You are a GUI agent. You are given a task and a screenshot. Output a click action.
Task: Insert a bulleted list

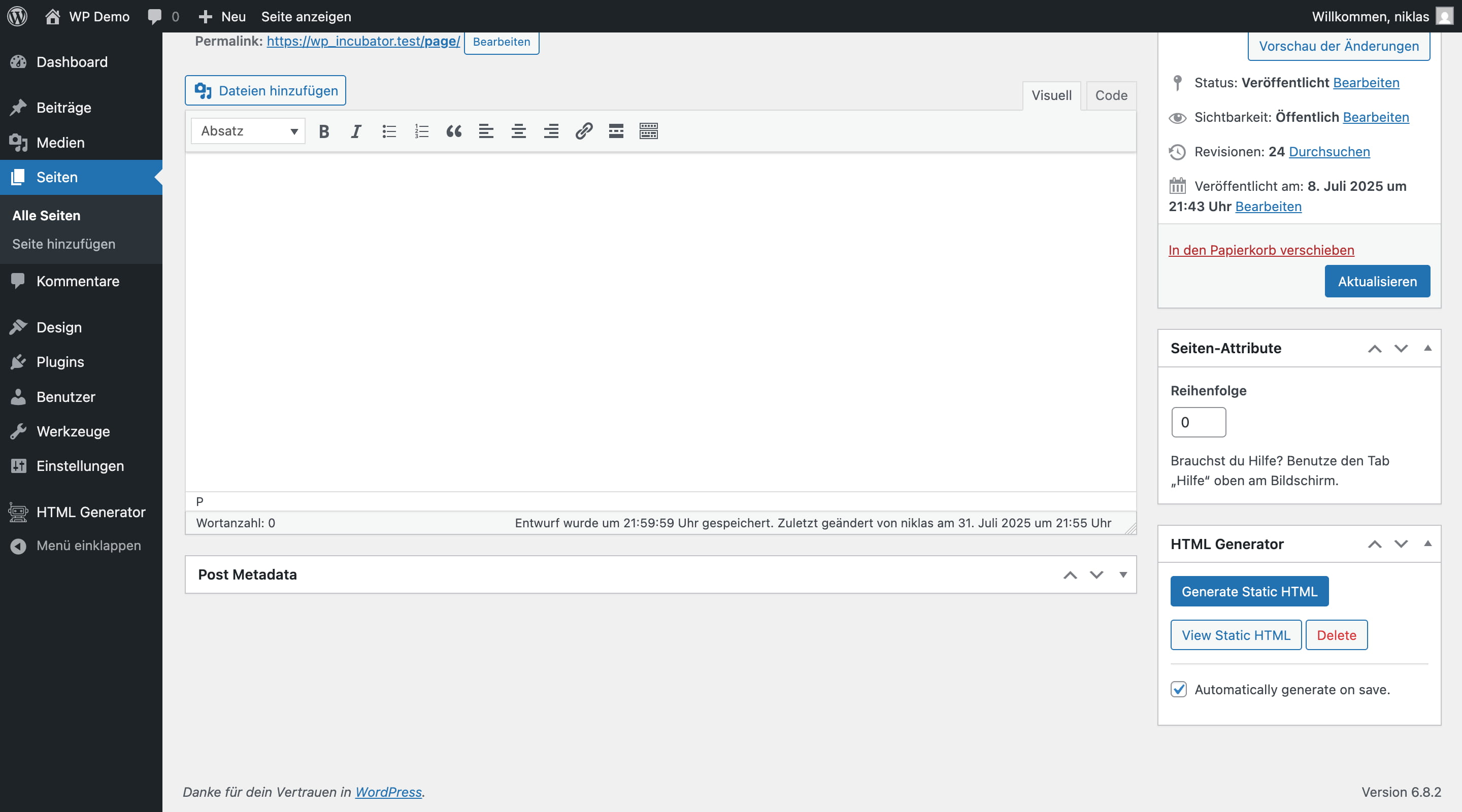pos(389,131)
